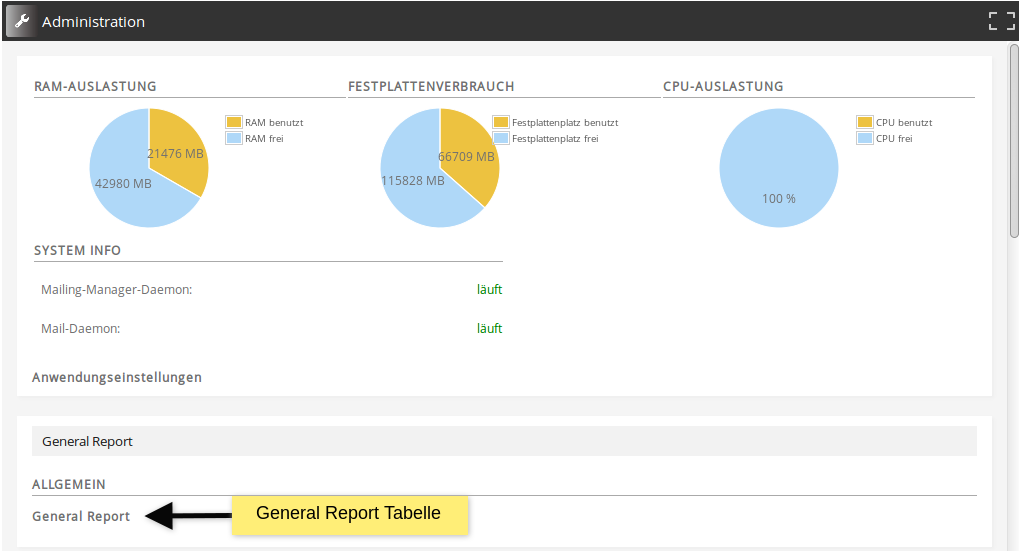
Task: Click the 100 % CPU pie chart
Action: point(779,167)
